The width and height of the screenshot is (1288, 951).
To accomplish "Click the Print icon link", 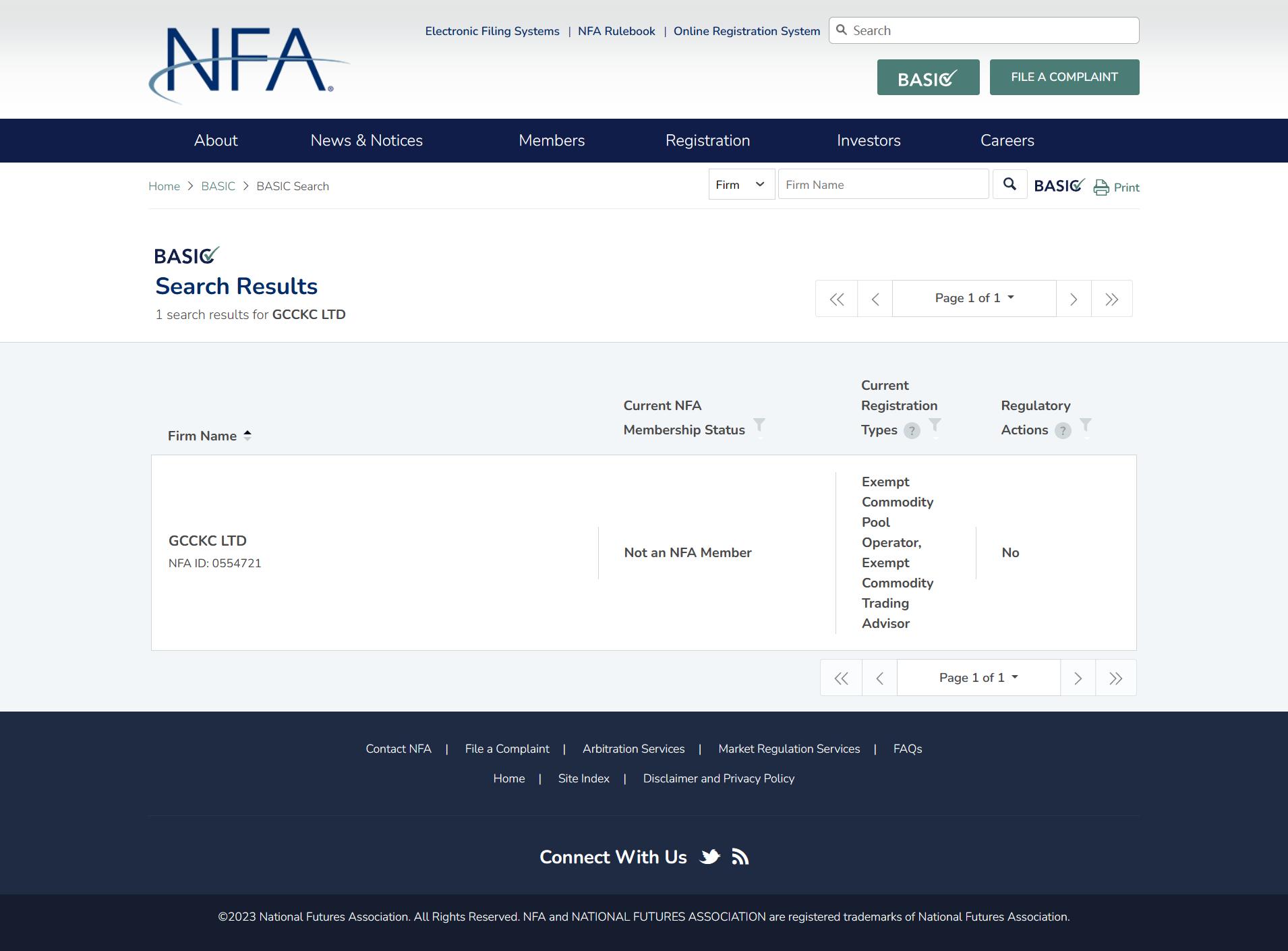I will (x=1116, y=187).
